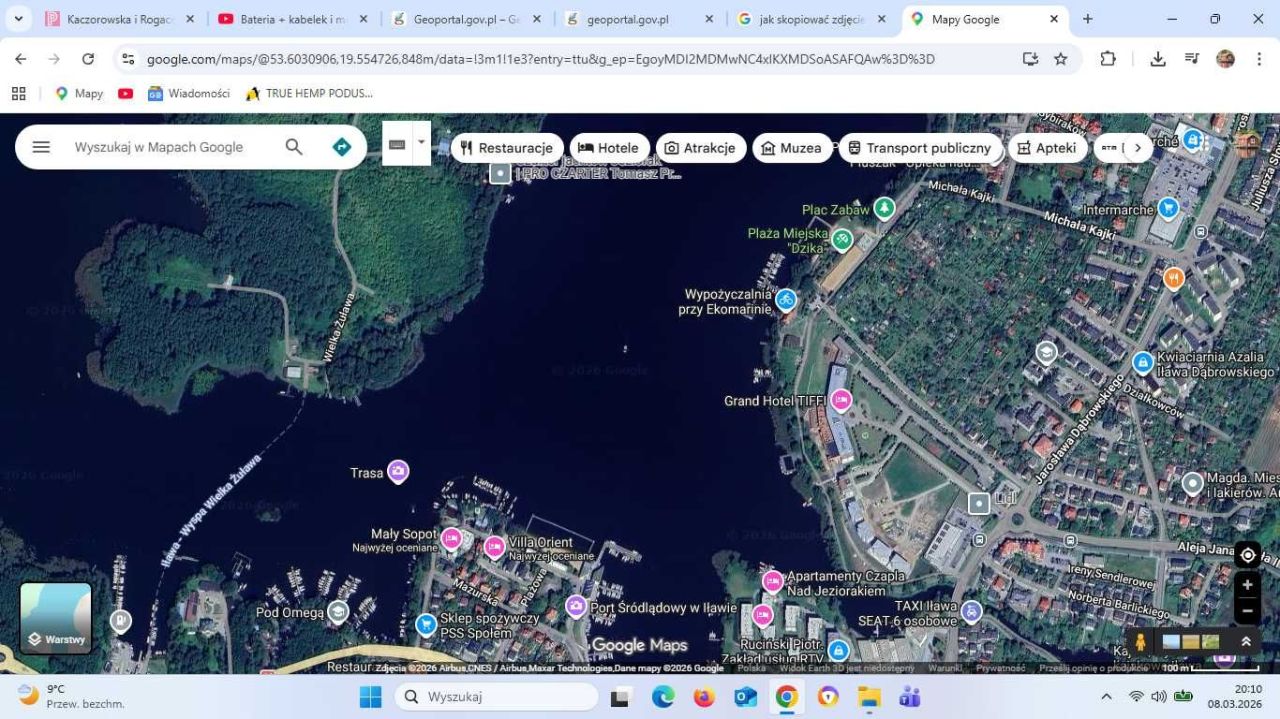The image size is (1280, 719).
Task: Click the Trasa camera marker
Action: click(x=398, y=471)
